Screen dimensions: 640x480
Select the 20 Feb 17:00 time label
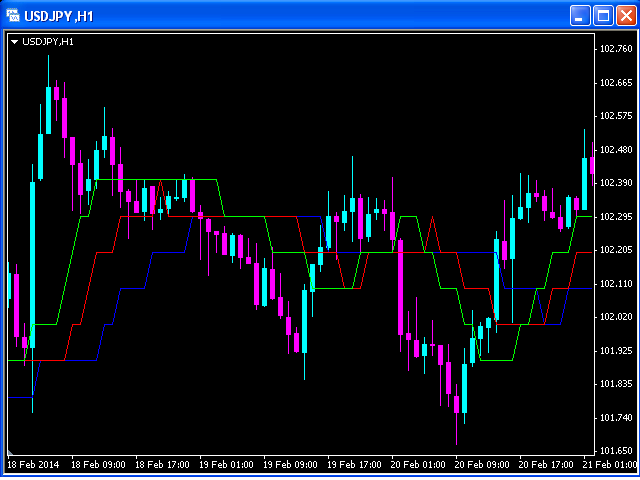pos(546,464)
